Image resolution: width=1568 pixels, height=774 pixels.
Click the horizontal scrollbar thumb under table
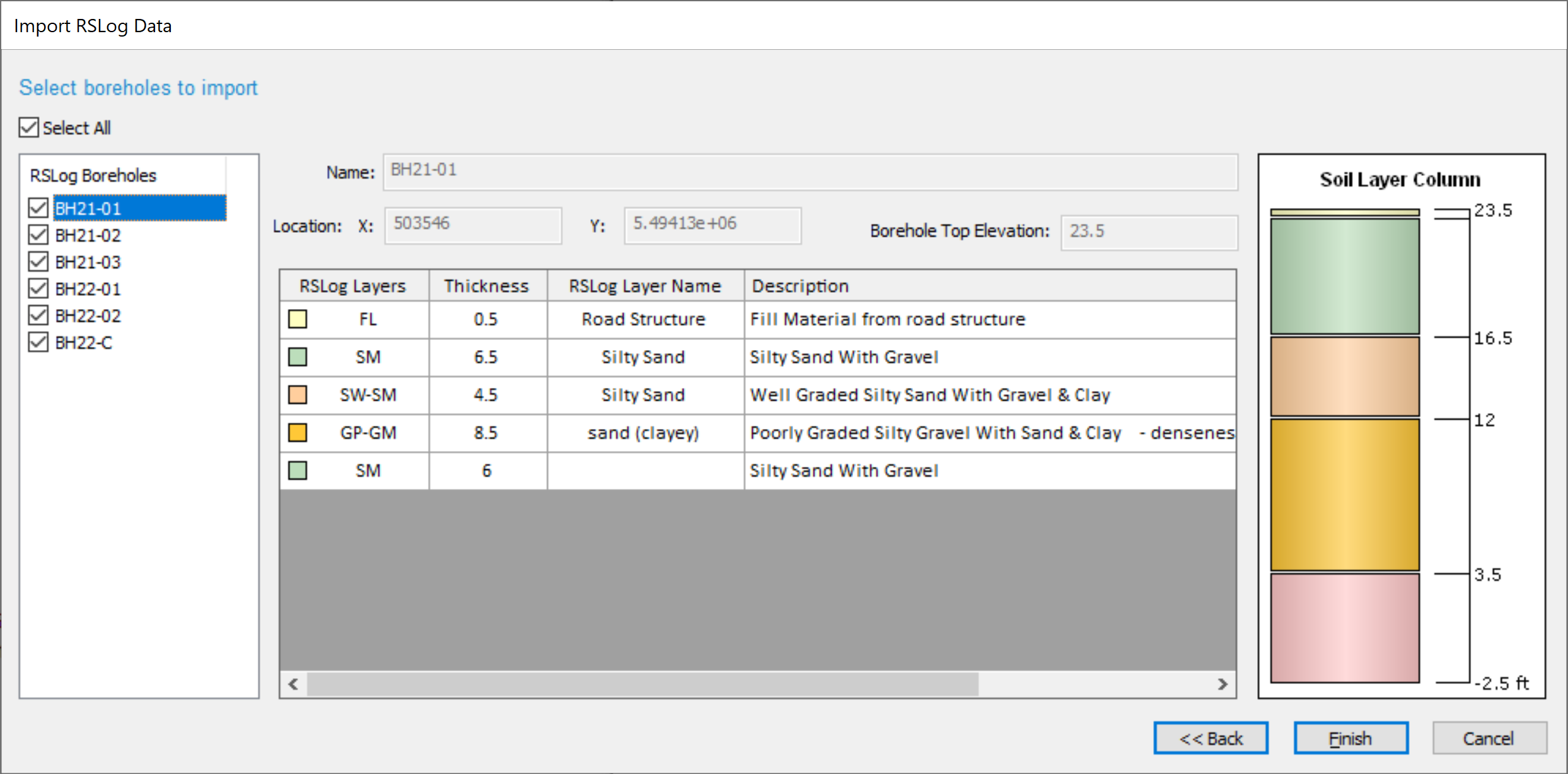pos(642,684)
